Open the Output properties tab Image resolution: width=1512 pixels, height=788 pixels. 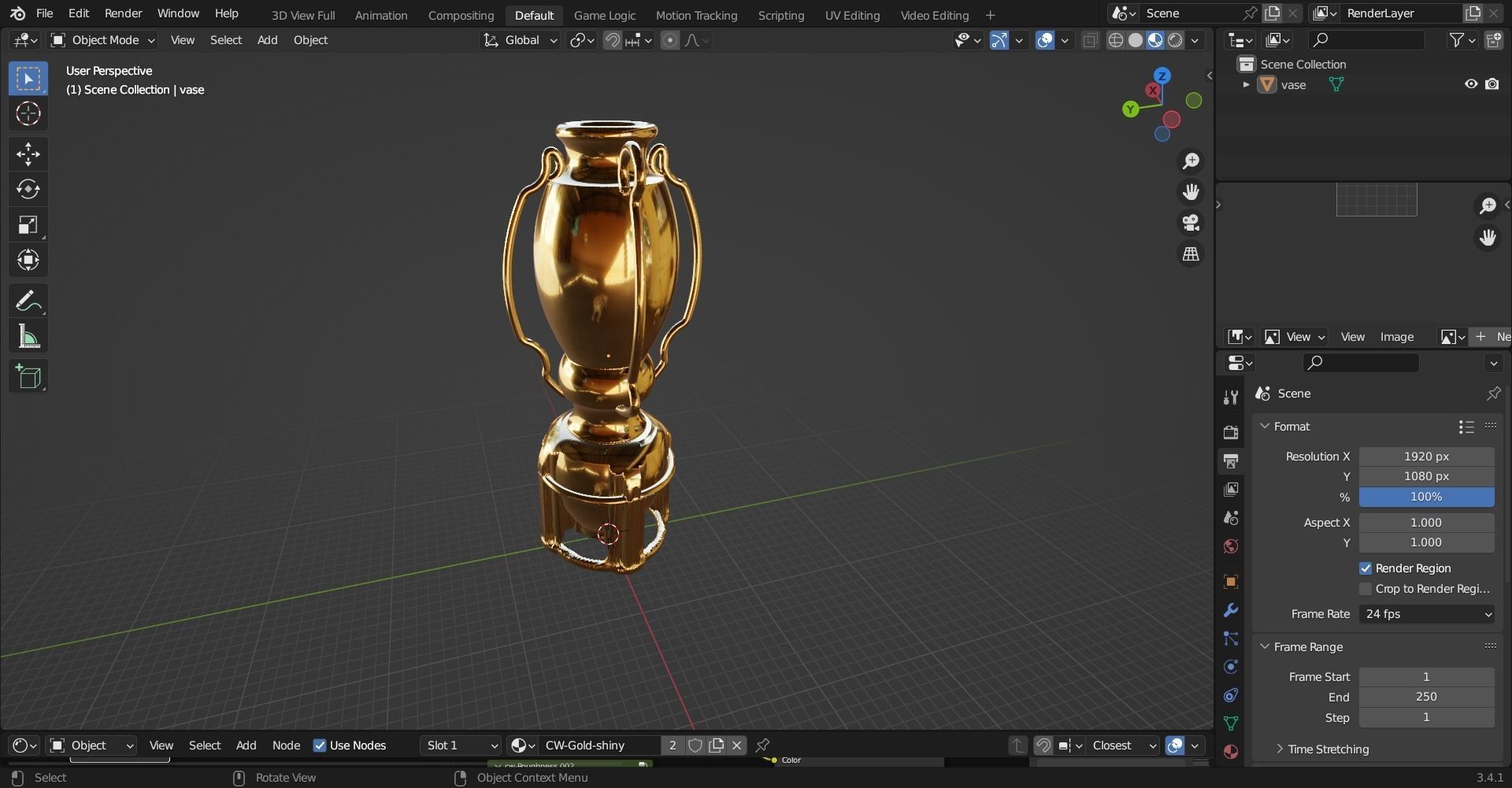tap(1231, 461)
